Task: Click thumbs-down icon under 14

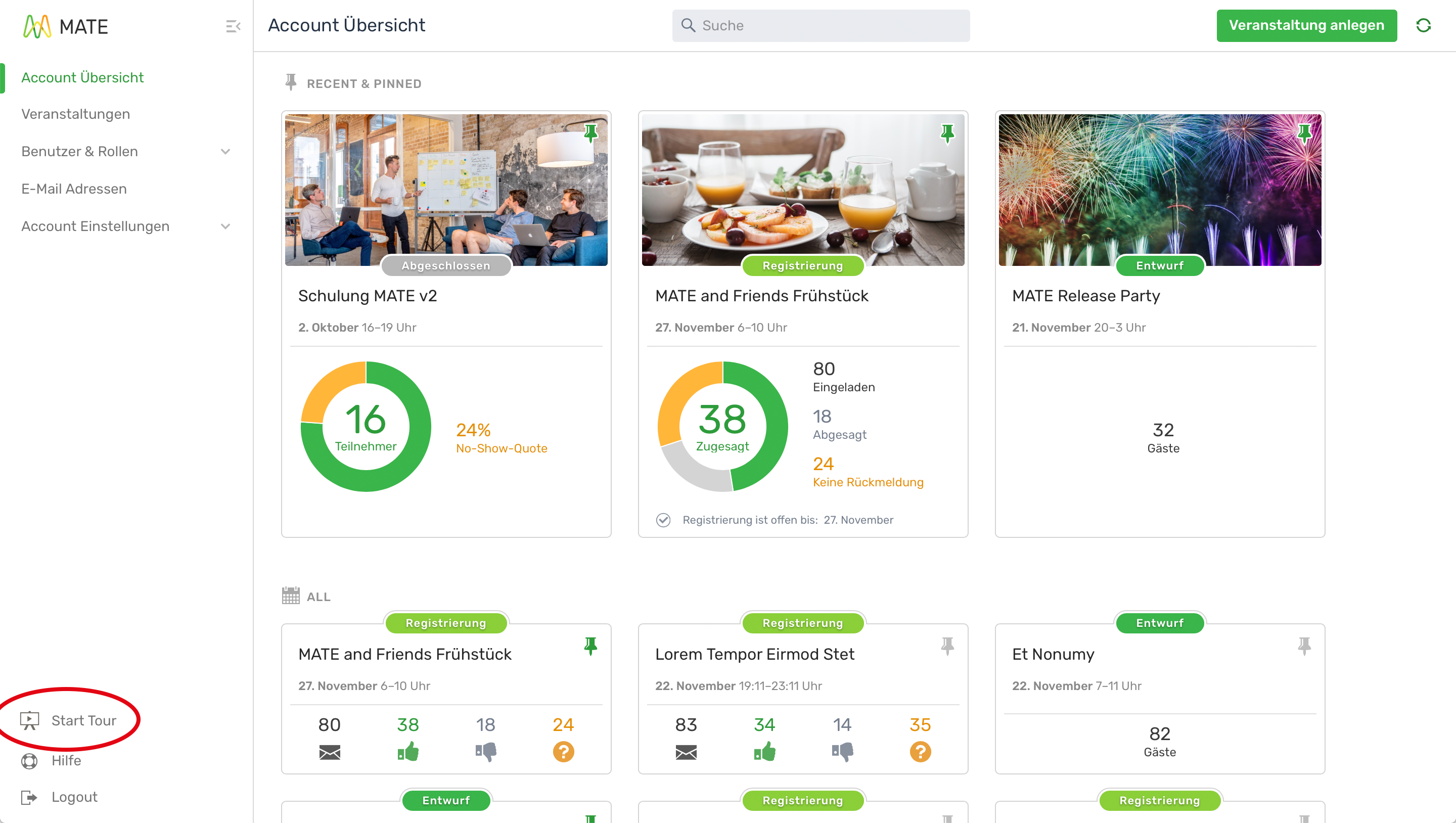Action: coord(842,752)
